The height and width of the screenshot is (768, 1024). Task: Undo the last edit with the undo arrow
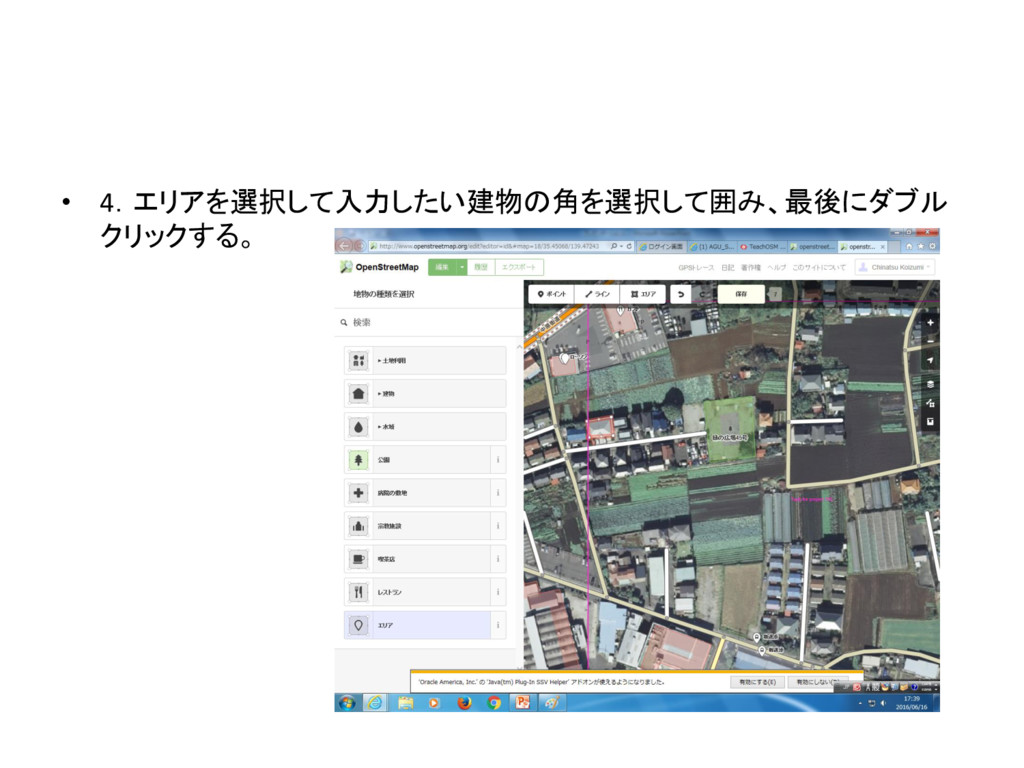tap(680, 294)
